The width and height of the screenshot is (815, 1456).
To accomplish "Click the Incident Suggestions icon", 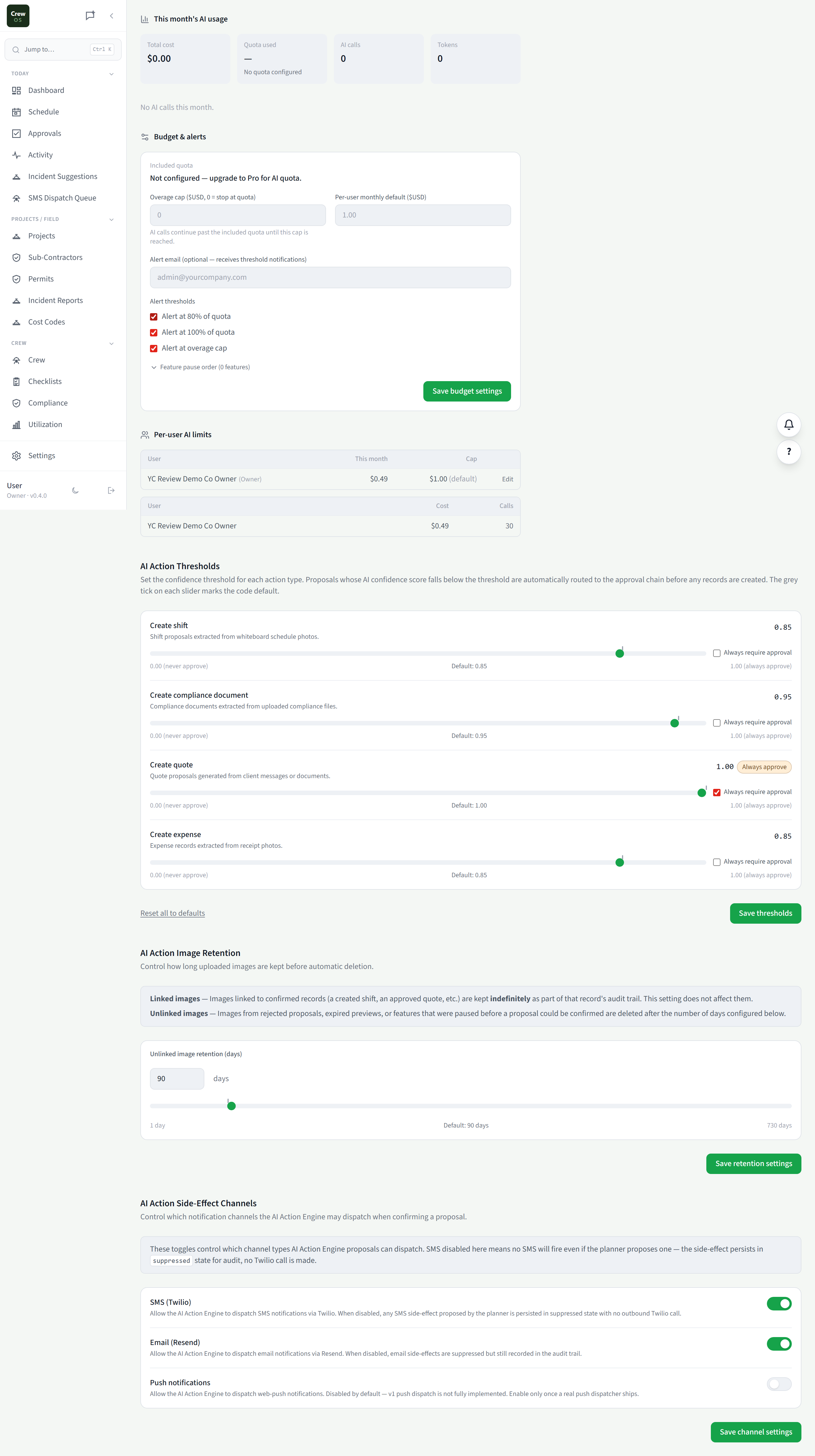I will point(16,176).
